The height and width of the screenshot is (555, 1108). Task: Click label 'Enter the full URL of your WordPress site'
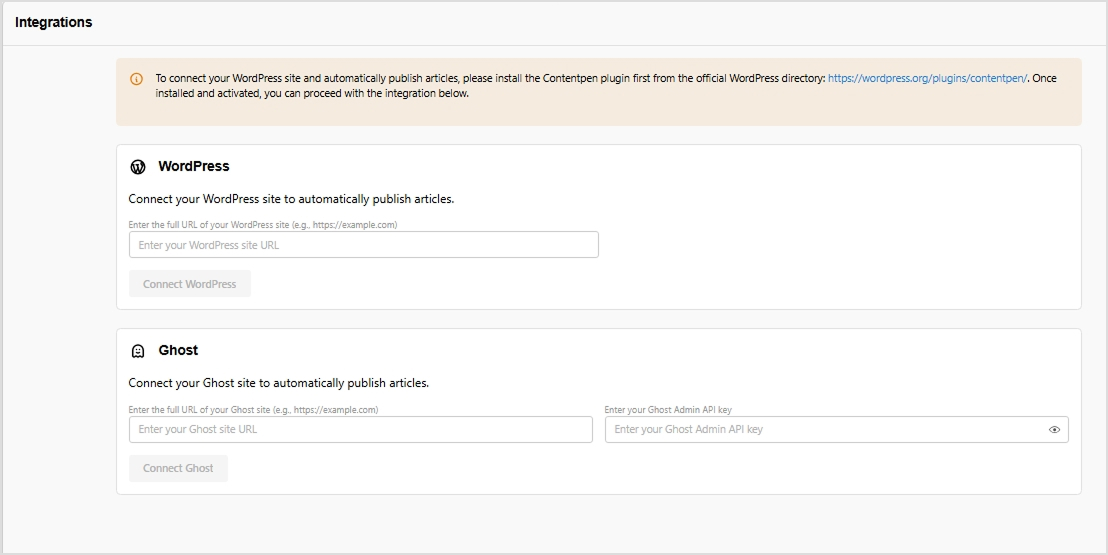click(x=262, y=225)
